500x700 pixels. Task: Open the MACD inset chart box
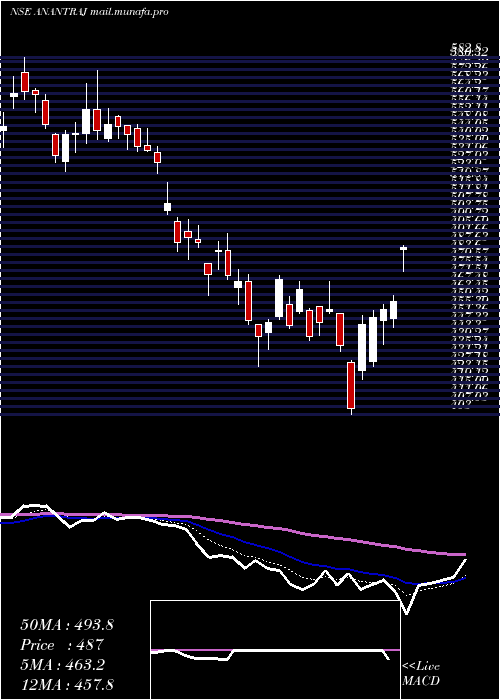pos(275,650)
